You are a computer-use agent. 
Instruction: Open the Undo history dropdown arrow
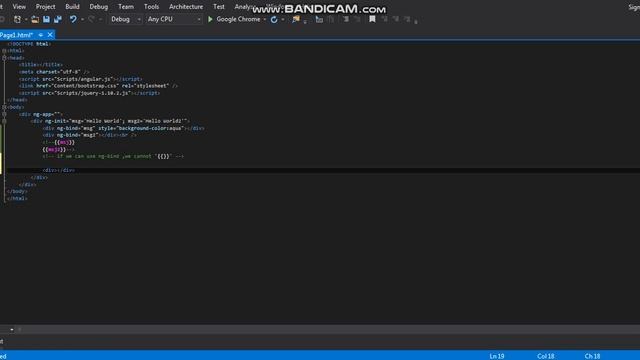pyautogui.click(x=82, y=20)
